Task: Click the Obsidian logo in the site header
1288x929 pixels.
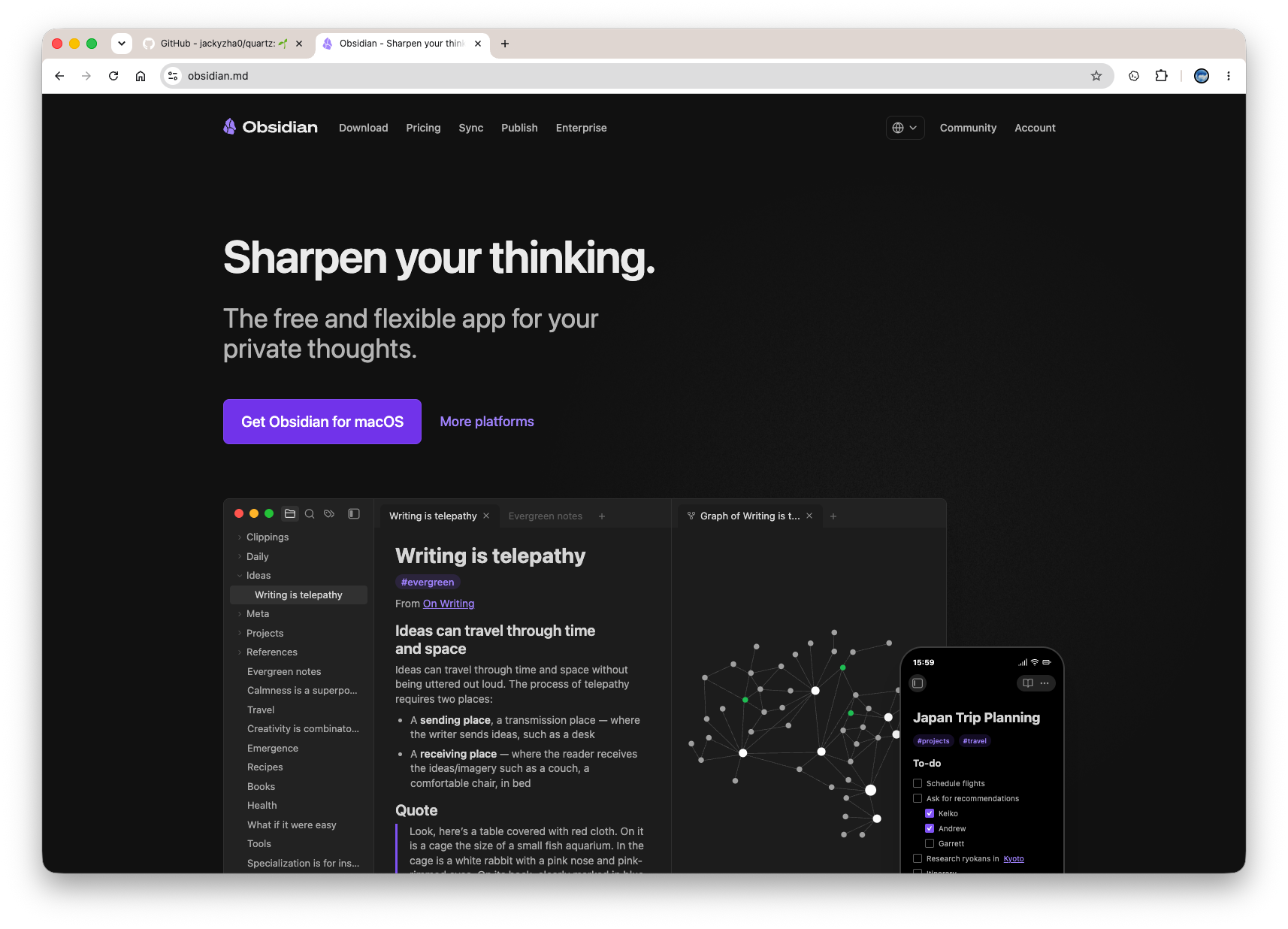Action: pyautogui.click(x=271, y=127)
